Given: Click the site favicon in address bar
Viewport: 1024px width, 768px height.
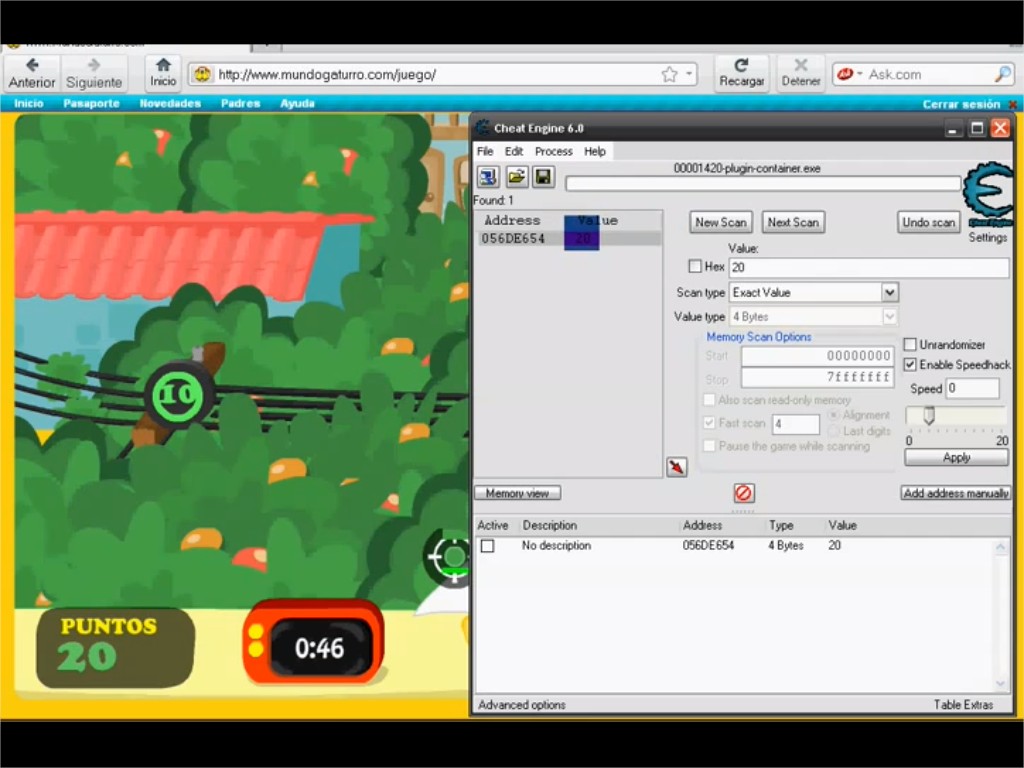Looking at the screenshot, I should coord(202,74).
